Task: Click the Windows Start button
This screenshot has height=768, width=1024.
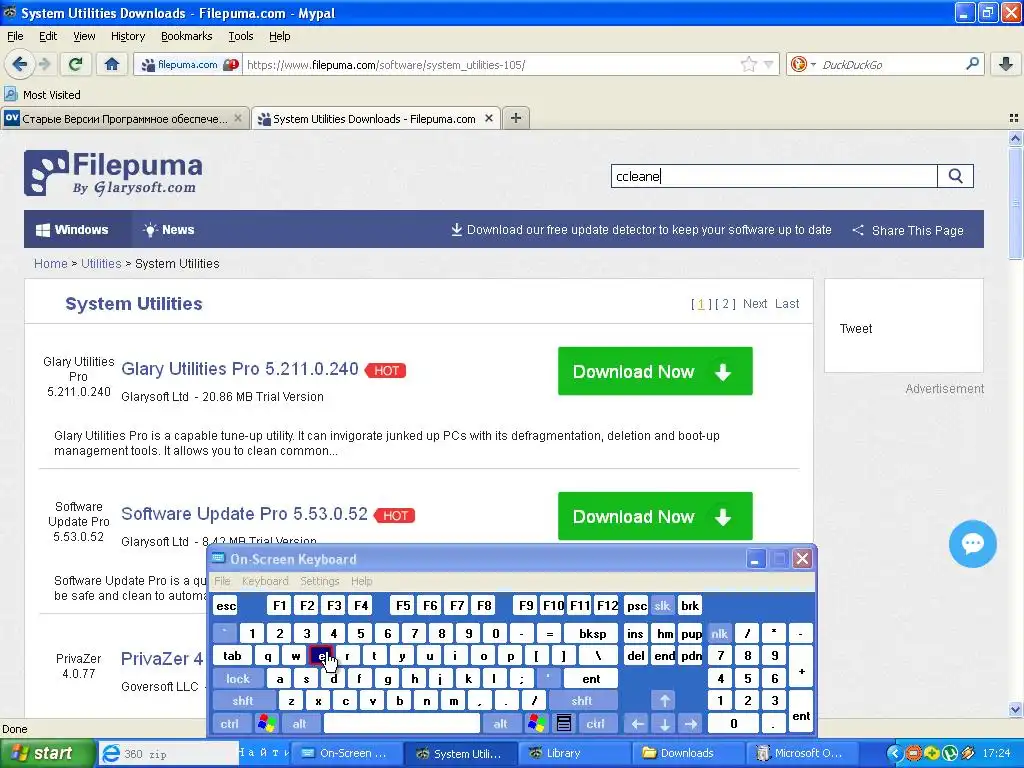Action: pos(47,754)
